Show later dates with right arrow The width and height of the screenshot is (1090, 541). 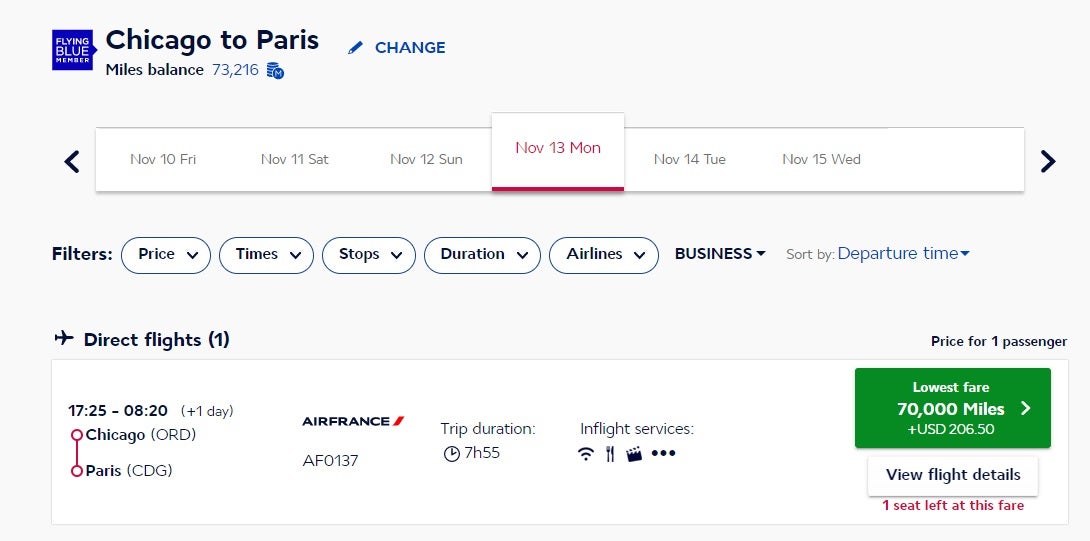coord(1047,161)
